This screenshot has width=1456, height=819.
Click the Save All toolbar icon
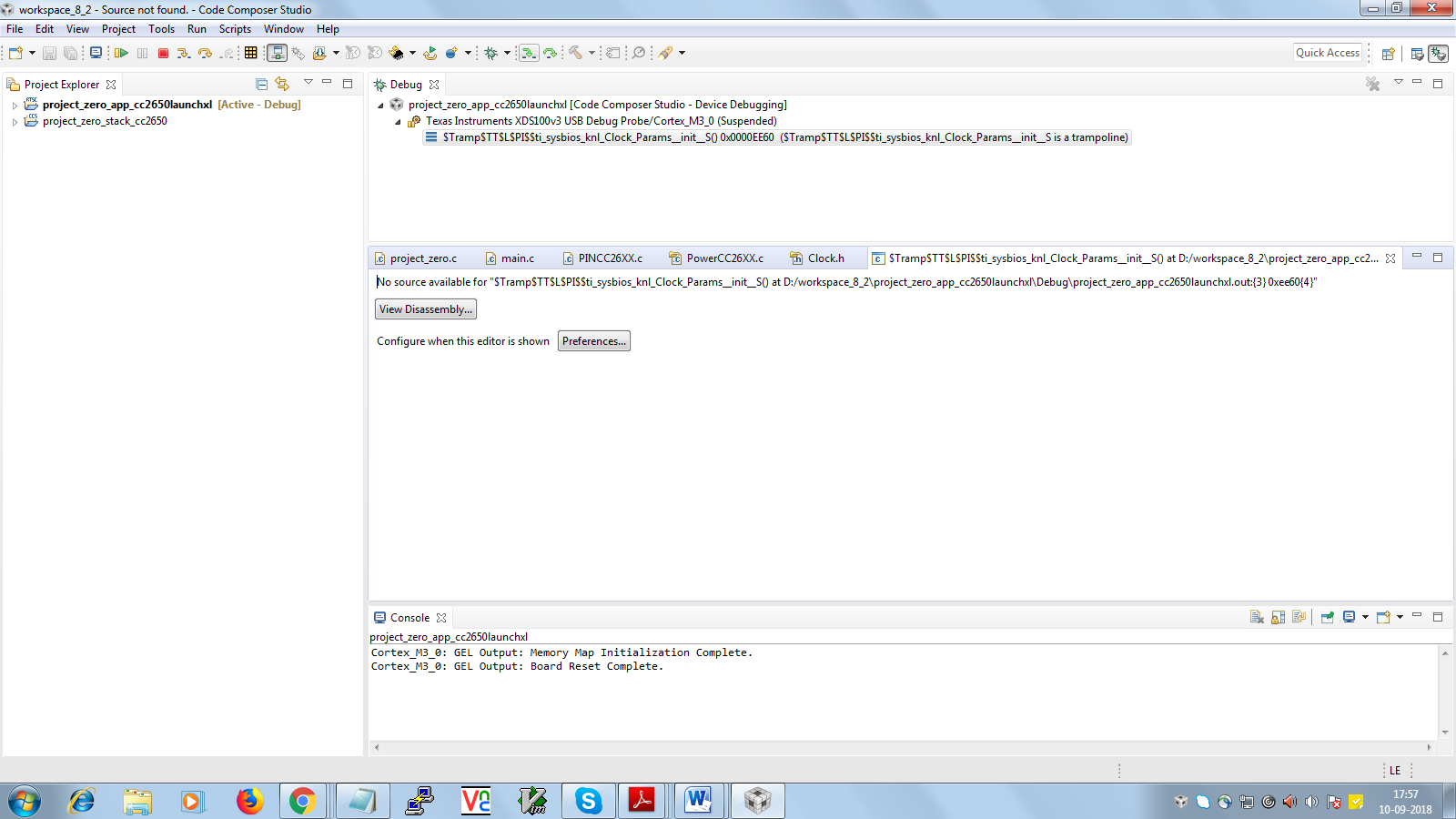tap(70, 53)
